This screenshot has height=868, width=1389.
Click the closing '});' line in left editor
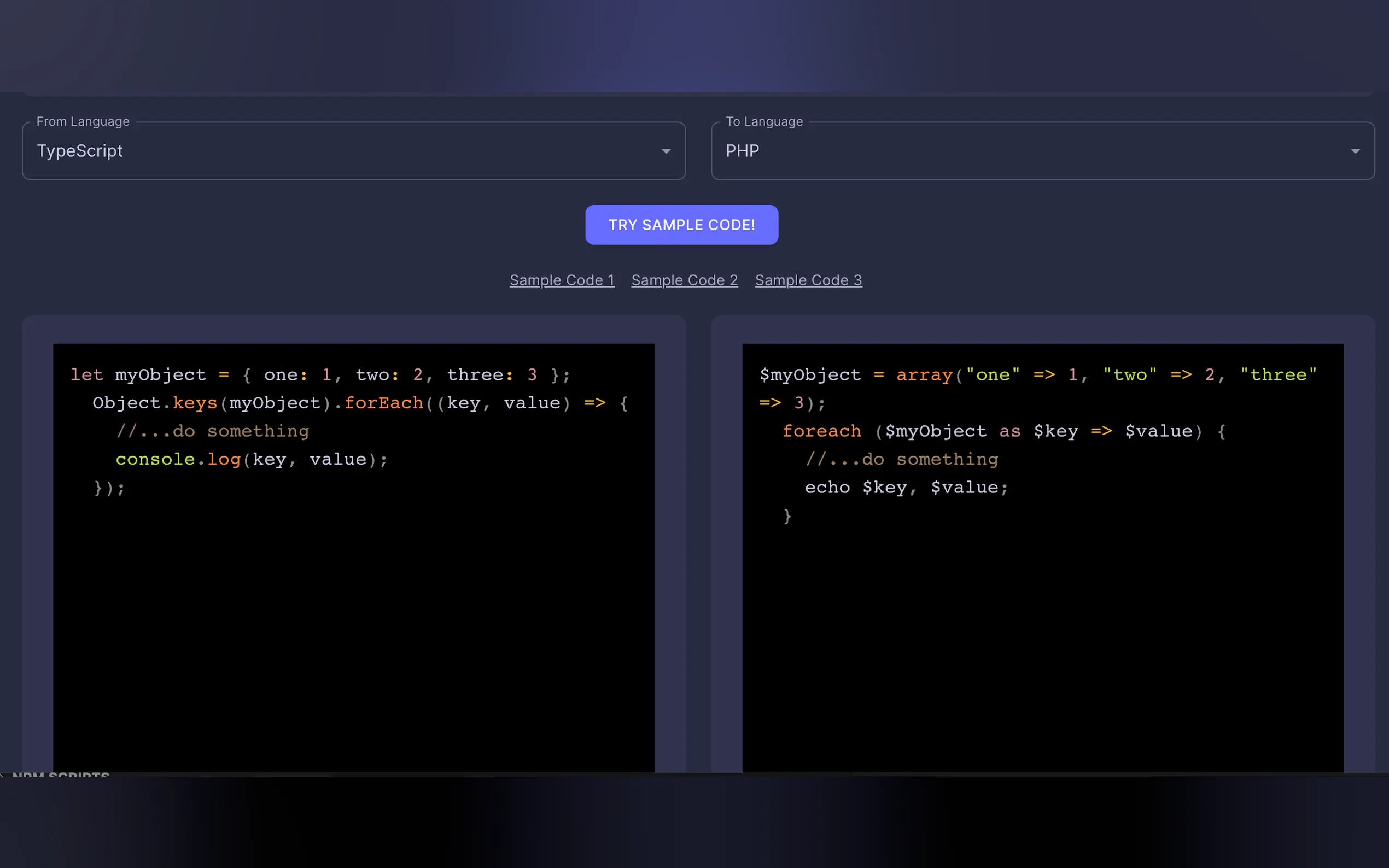click(109, 488)
